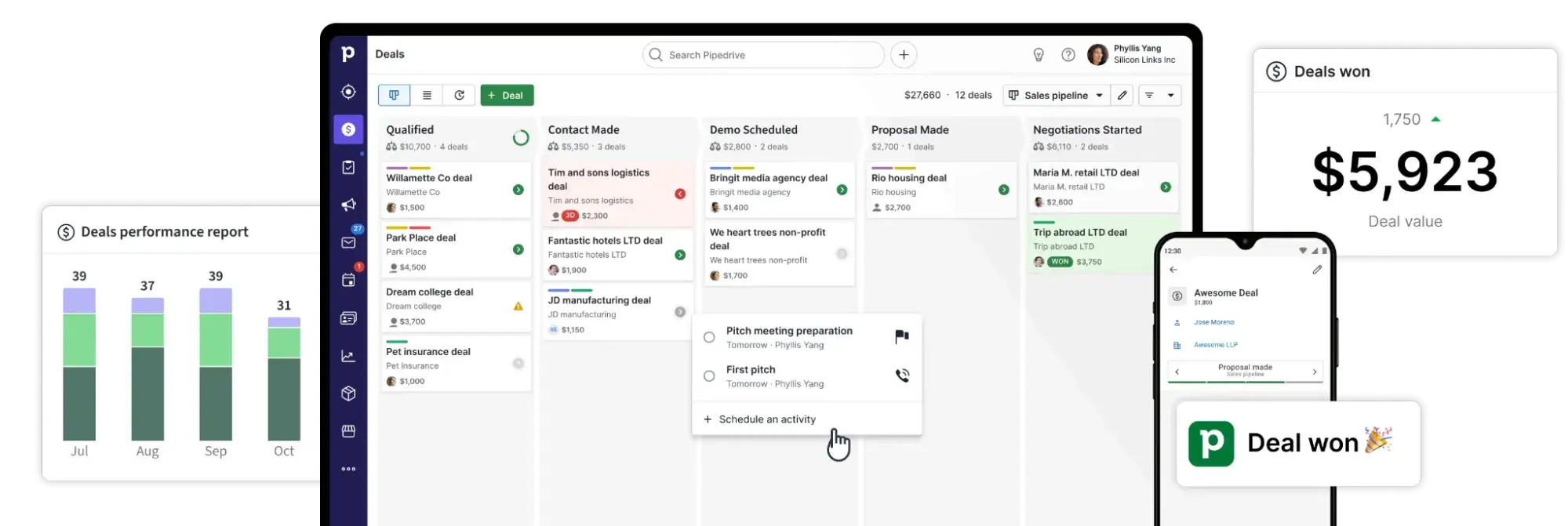Image resolution: width=1568 pixels, height=526 pixels.
Task: Open the Products box icon in sidebar
Action: click(x=348, y=394)
